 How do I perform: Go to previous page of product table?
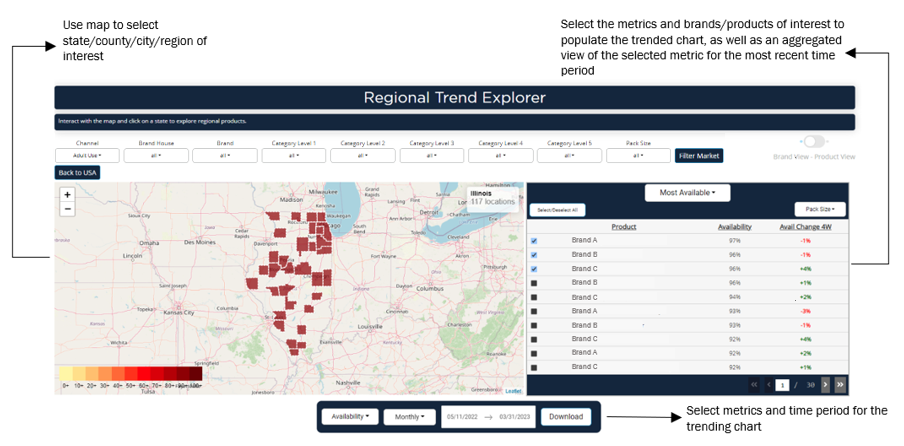pyautogui.click(x=769, y=384)
